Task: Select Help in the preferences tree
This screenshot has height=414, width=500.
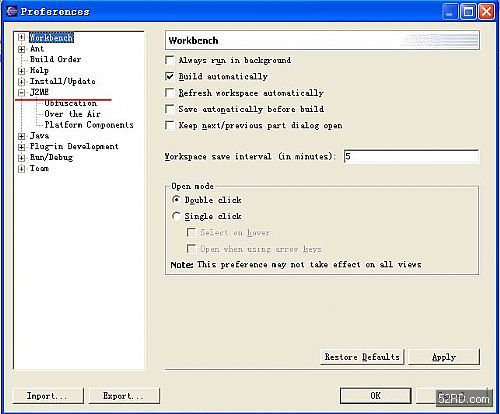Action: coord(39,70)
